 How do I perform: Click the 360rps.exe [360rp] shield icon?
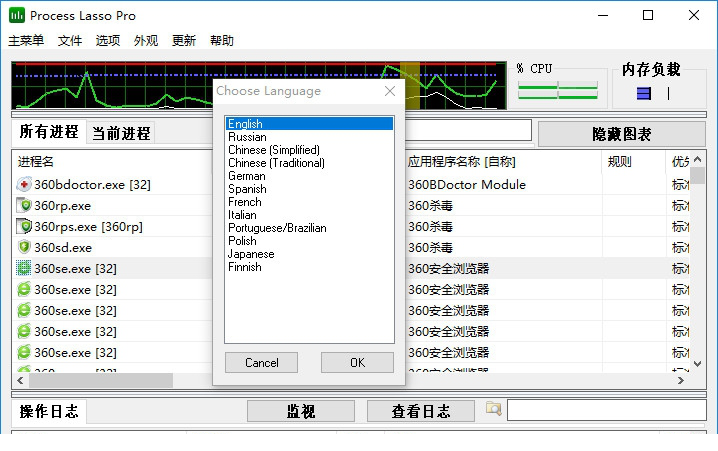(x=24, y=227)
